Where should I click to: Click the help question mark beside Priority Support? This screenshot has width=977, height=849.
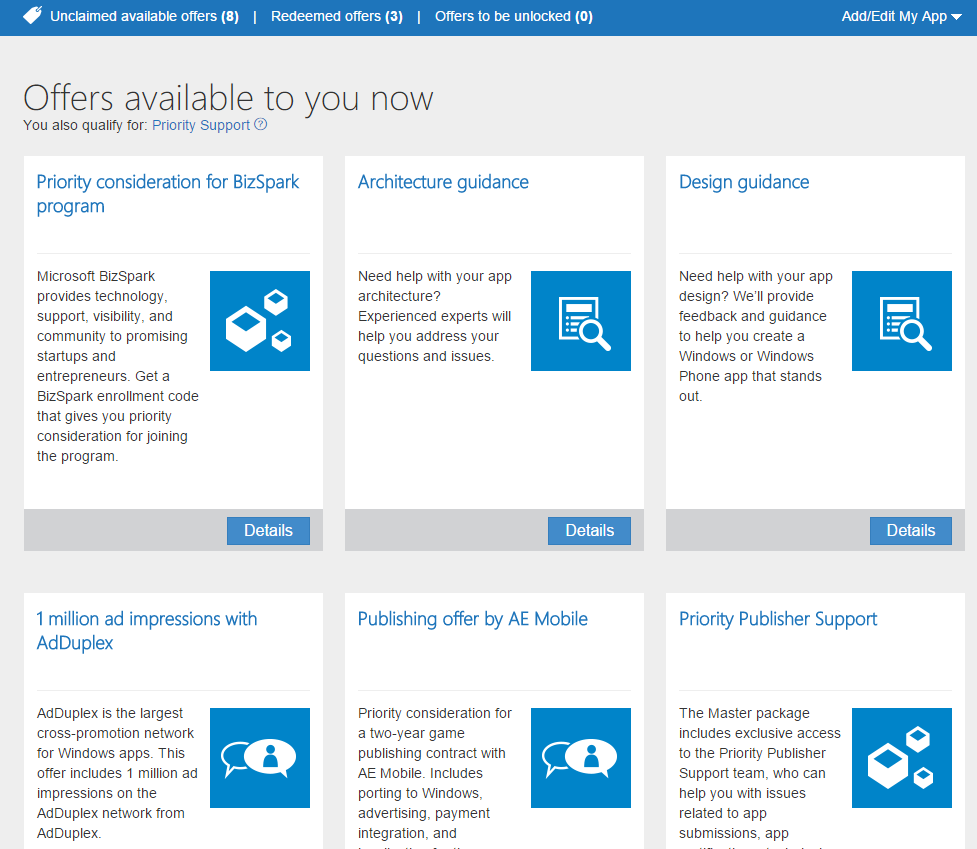click(x=260, y=125)
